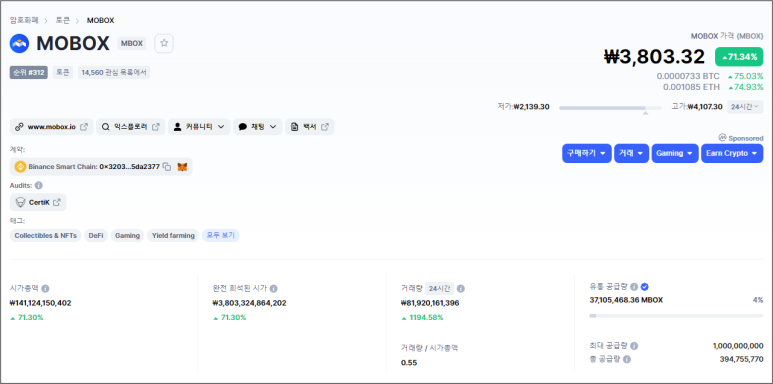
Task: Click fully diluted value ₩3,803,324,864,202
Action: pyautogui.click(x=249, y=303)
